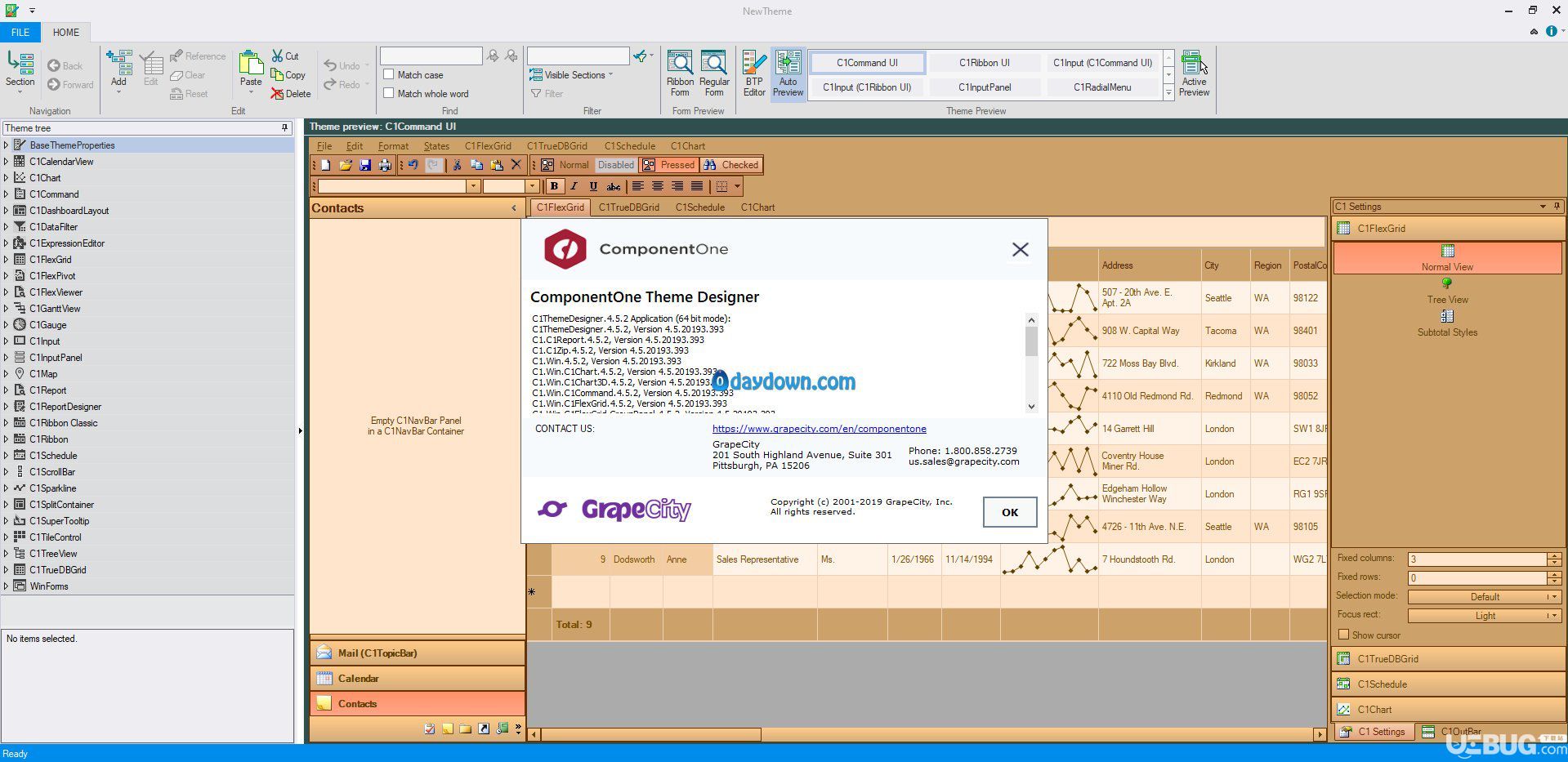Screen dimensions: 1568x762
Task: Open the Format menu in preview
Action: 393,146
